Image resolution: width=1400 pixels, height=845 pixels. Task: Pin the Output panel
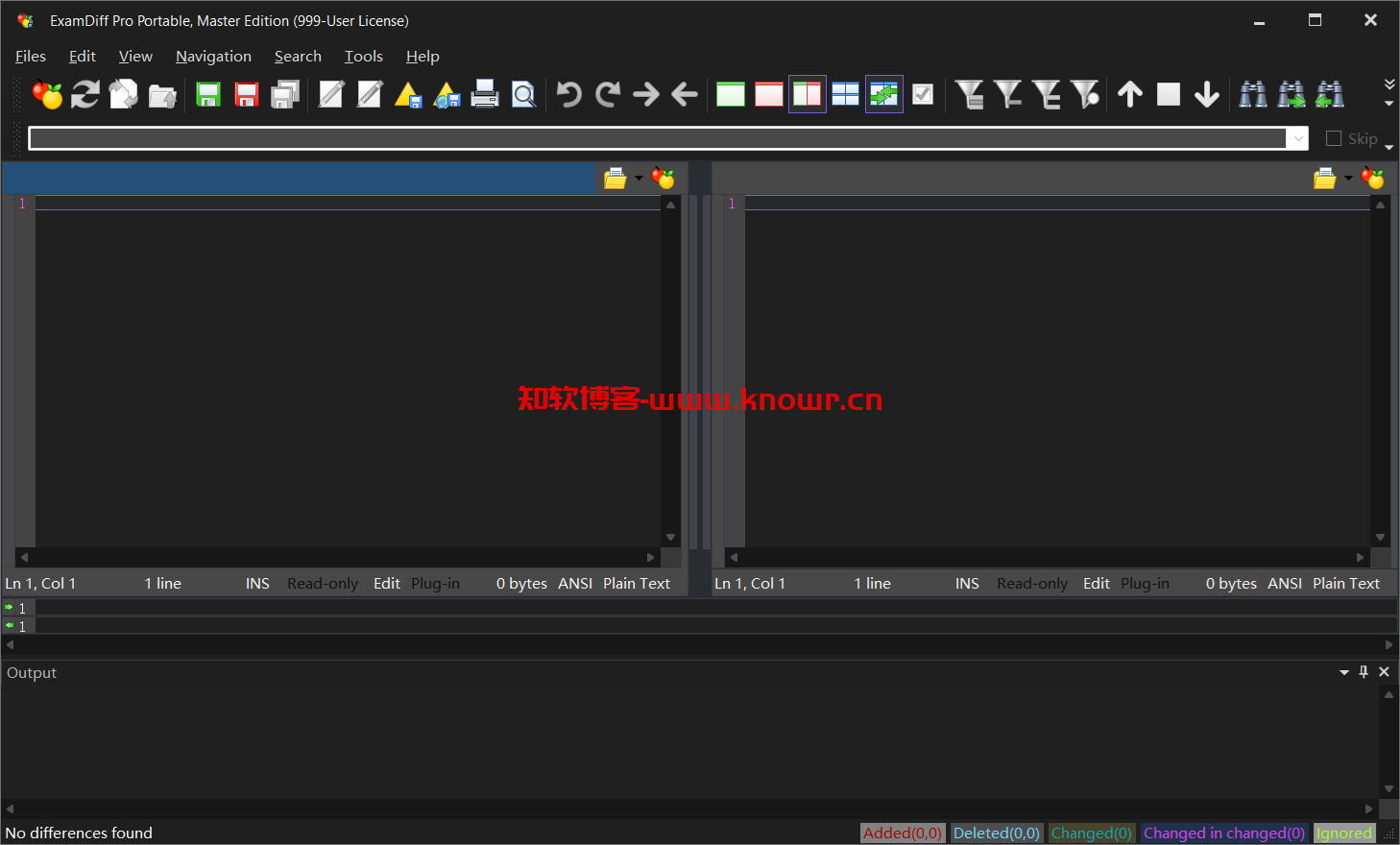(x=1364, y=672)
